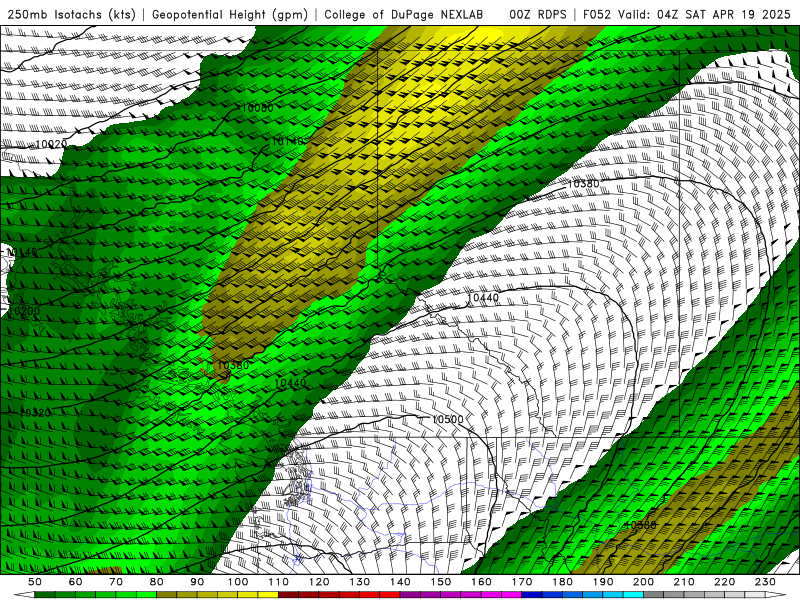Select the 'College of DuPage NEXLAB' header text
The width and height of the screenshot is (800, 600).
click(404, 15)
